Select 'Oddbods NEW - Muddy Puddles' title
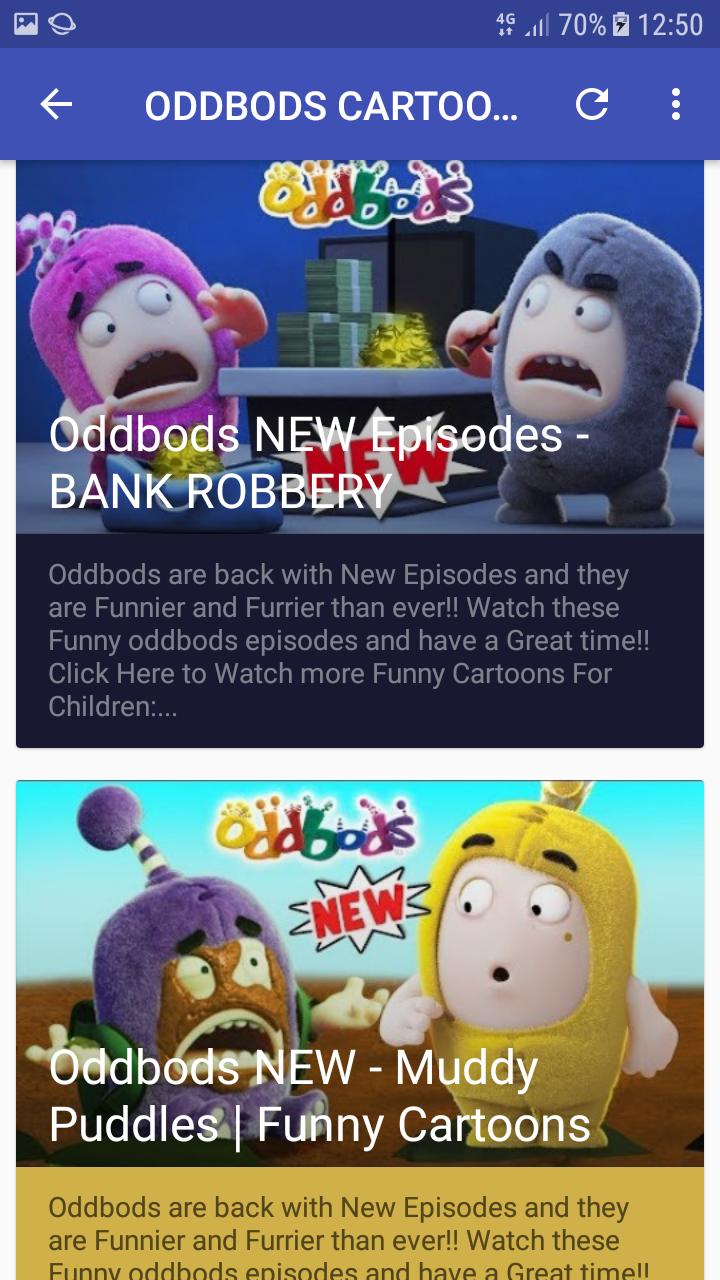Screen dimensions: 720x1280 319,1096
